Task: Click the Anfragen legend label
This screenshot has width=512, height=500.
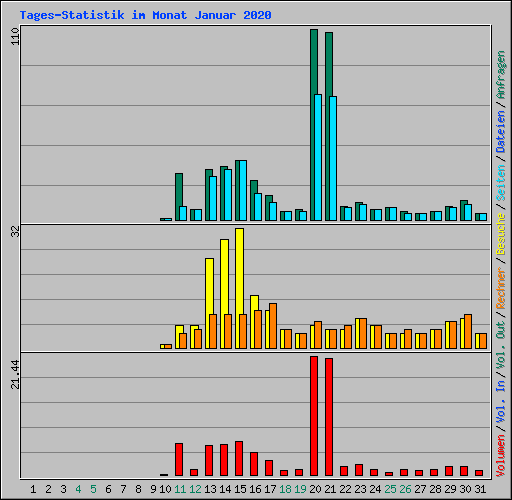Action: click(501, 74)
